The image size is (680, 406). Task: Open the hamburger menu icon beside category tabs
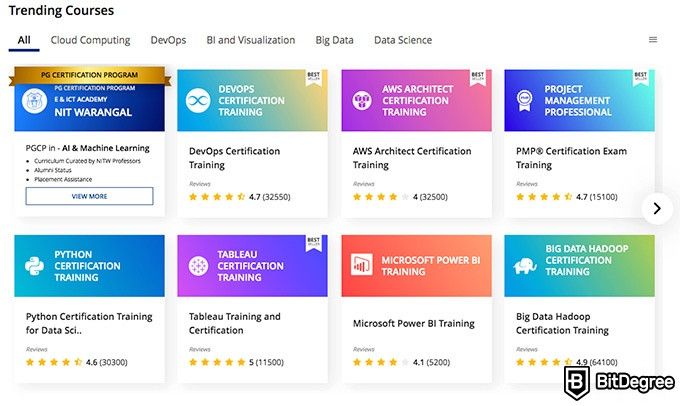[653, 39]
